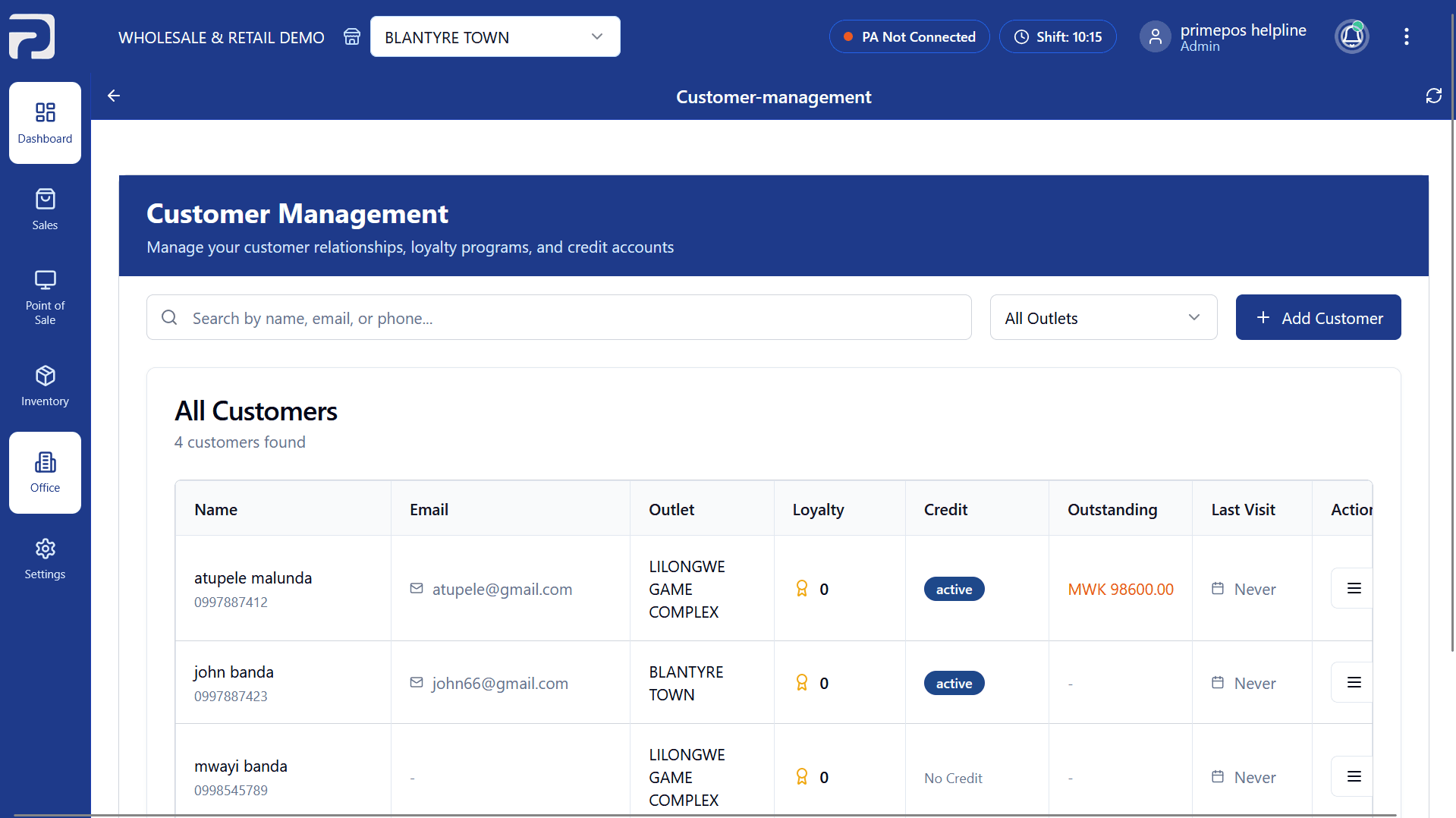The height and width of the screenshot is (818, 1456).
Task: Click the active credit badge for john banda
Action: 954,683
